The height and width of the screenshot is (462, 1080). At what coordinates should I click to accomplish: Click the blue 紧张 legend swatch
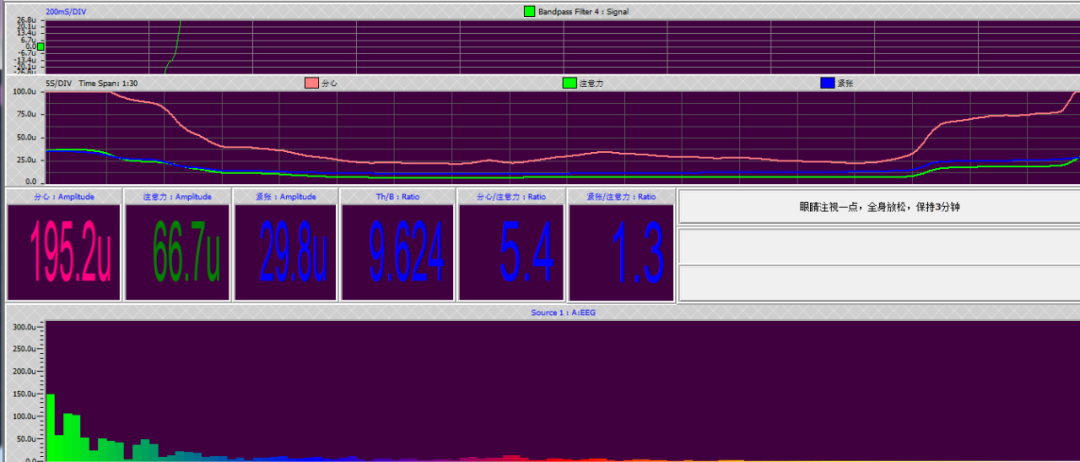[x=827, y=83]
